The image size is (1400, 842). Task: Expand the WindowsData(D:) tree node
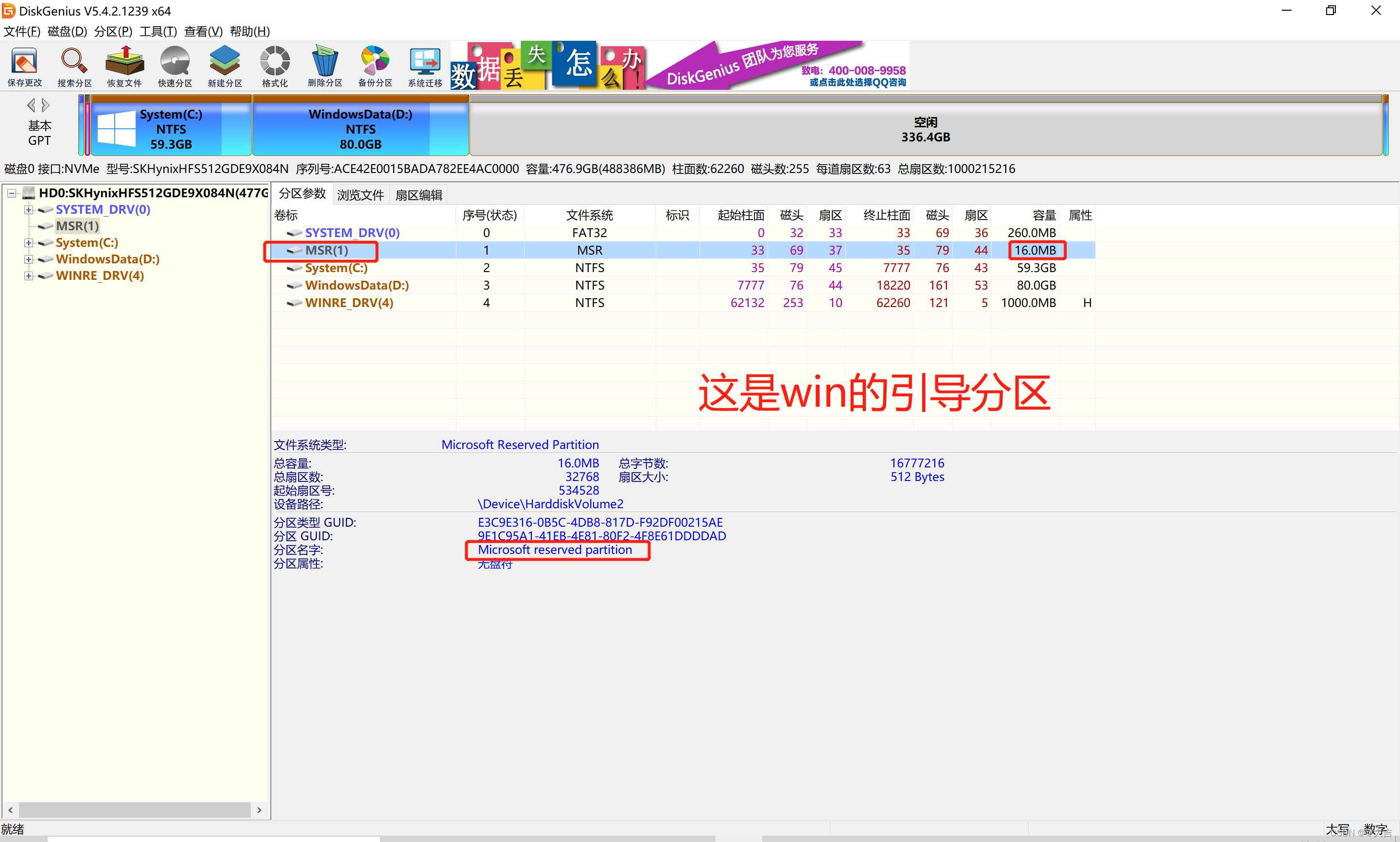[28, 259]
